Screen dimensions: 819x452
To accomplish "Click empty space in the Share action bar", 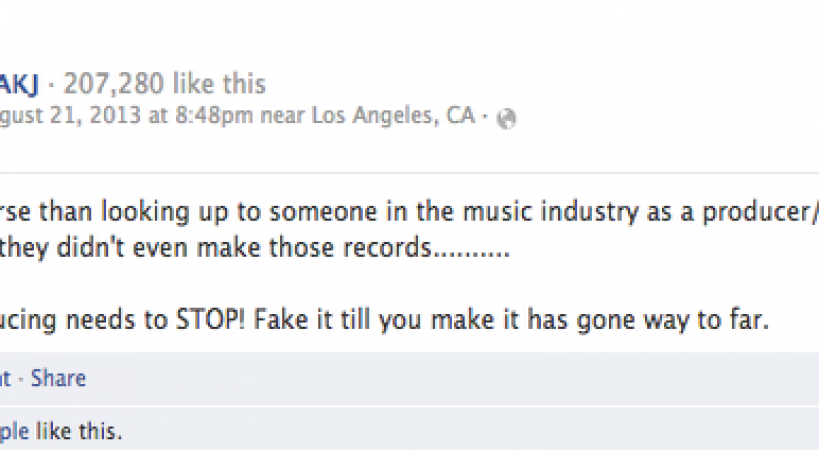I will pos(450,378).
